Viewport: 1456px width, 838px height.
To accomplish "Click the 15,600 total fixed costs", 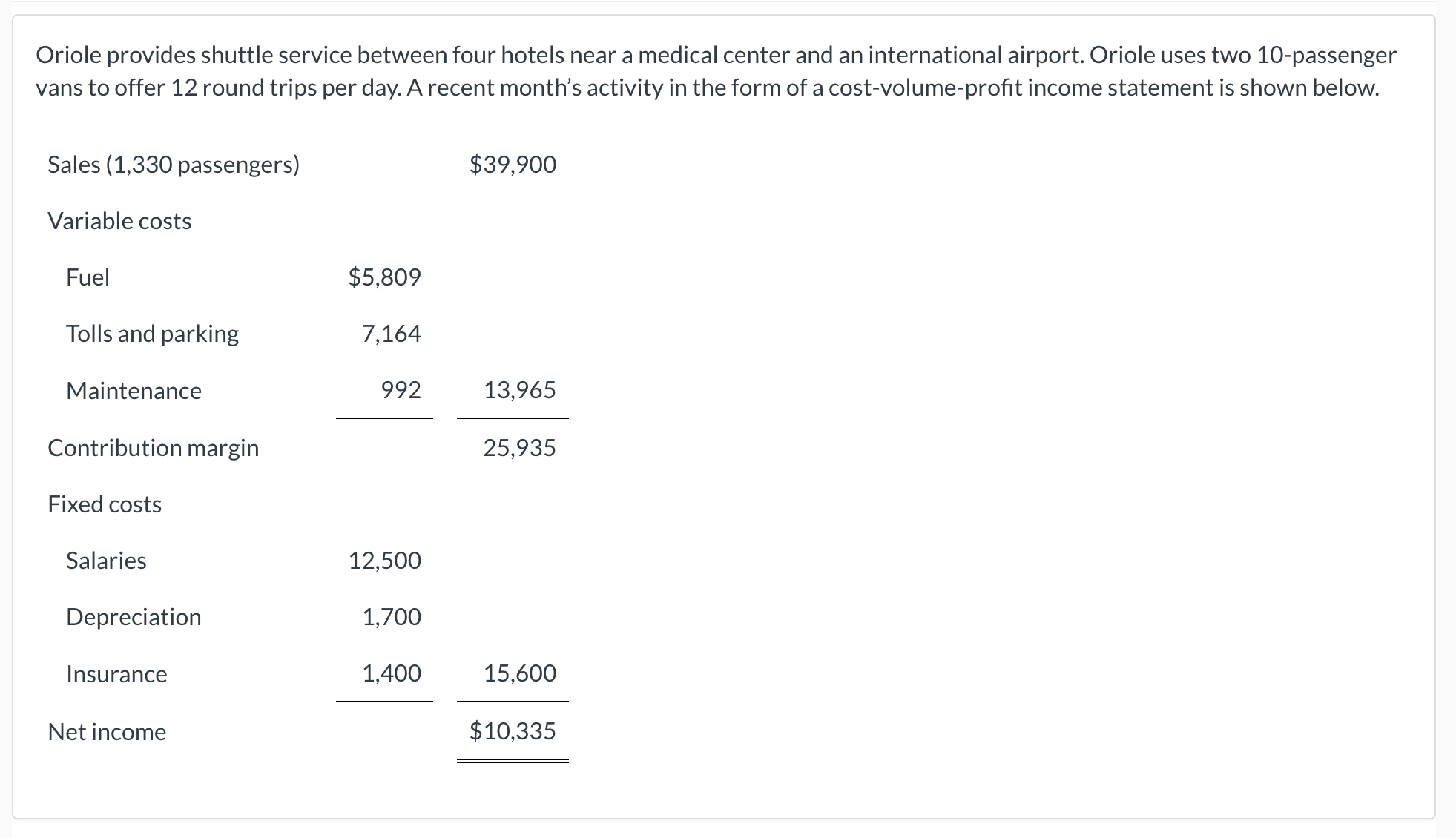I will point(519,673).
